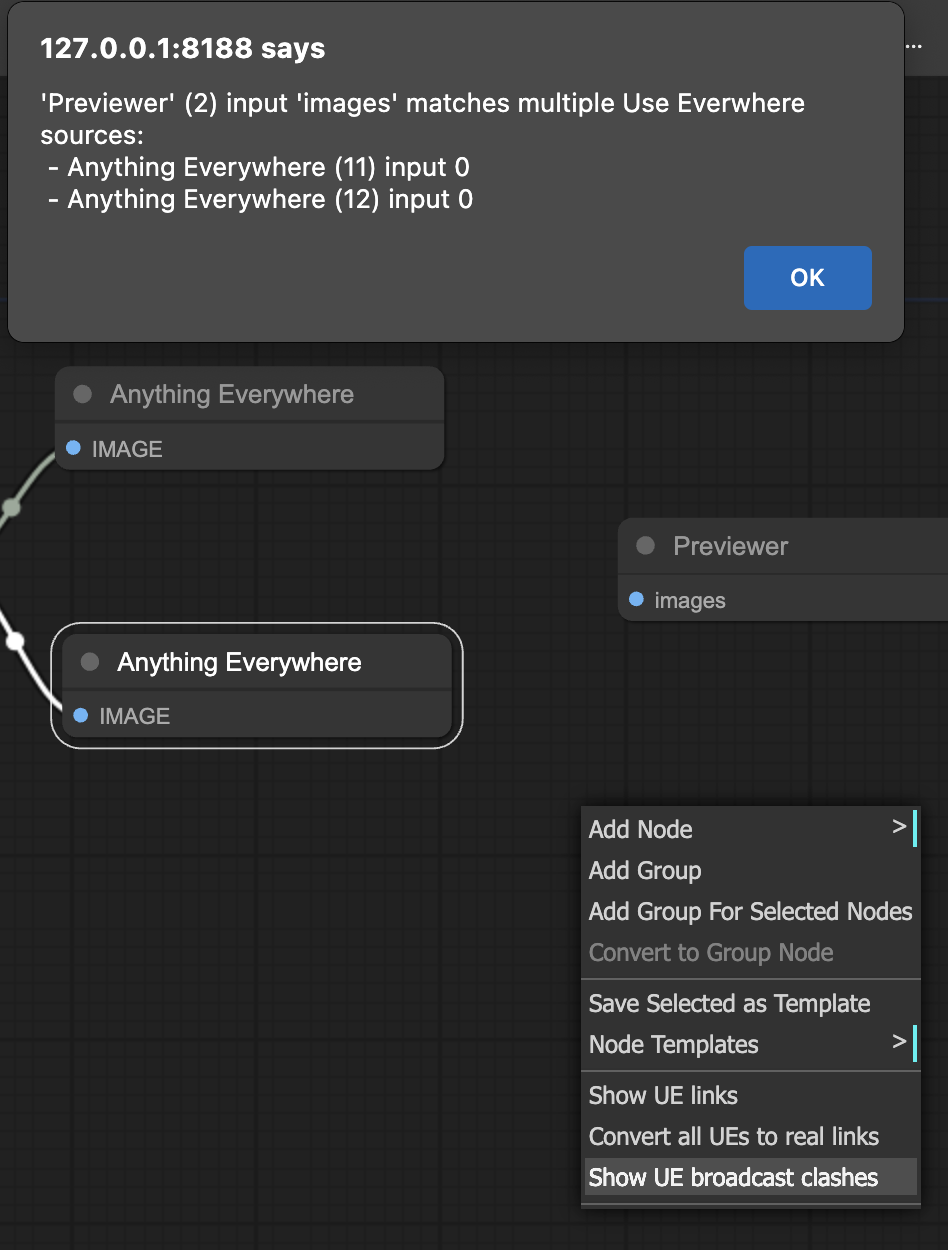
Task: Choose Add Group For Selected Nodes
Action: [x=751, y=911]
